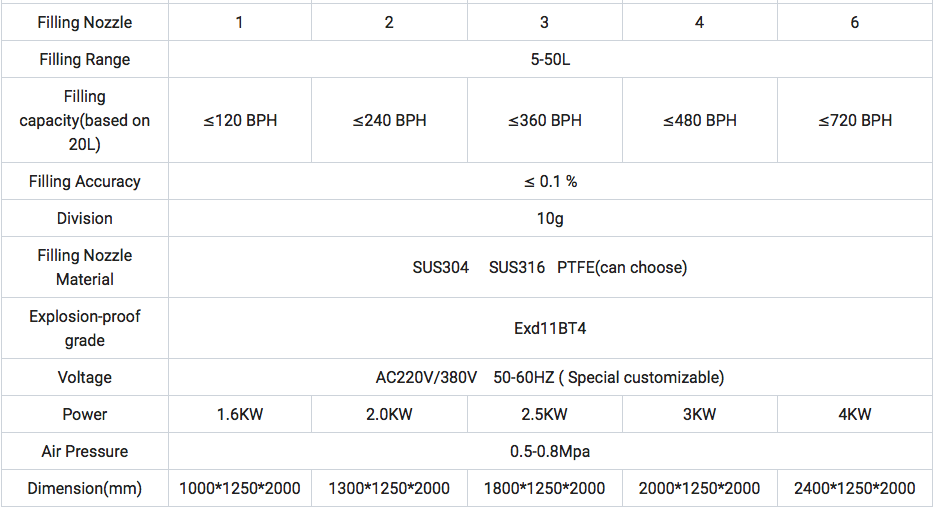Click the ≤480 BPH capacity cell

(x=699, y=120)
